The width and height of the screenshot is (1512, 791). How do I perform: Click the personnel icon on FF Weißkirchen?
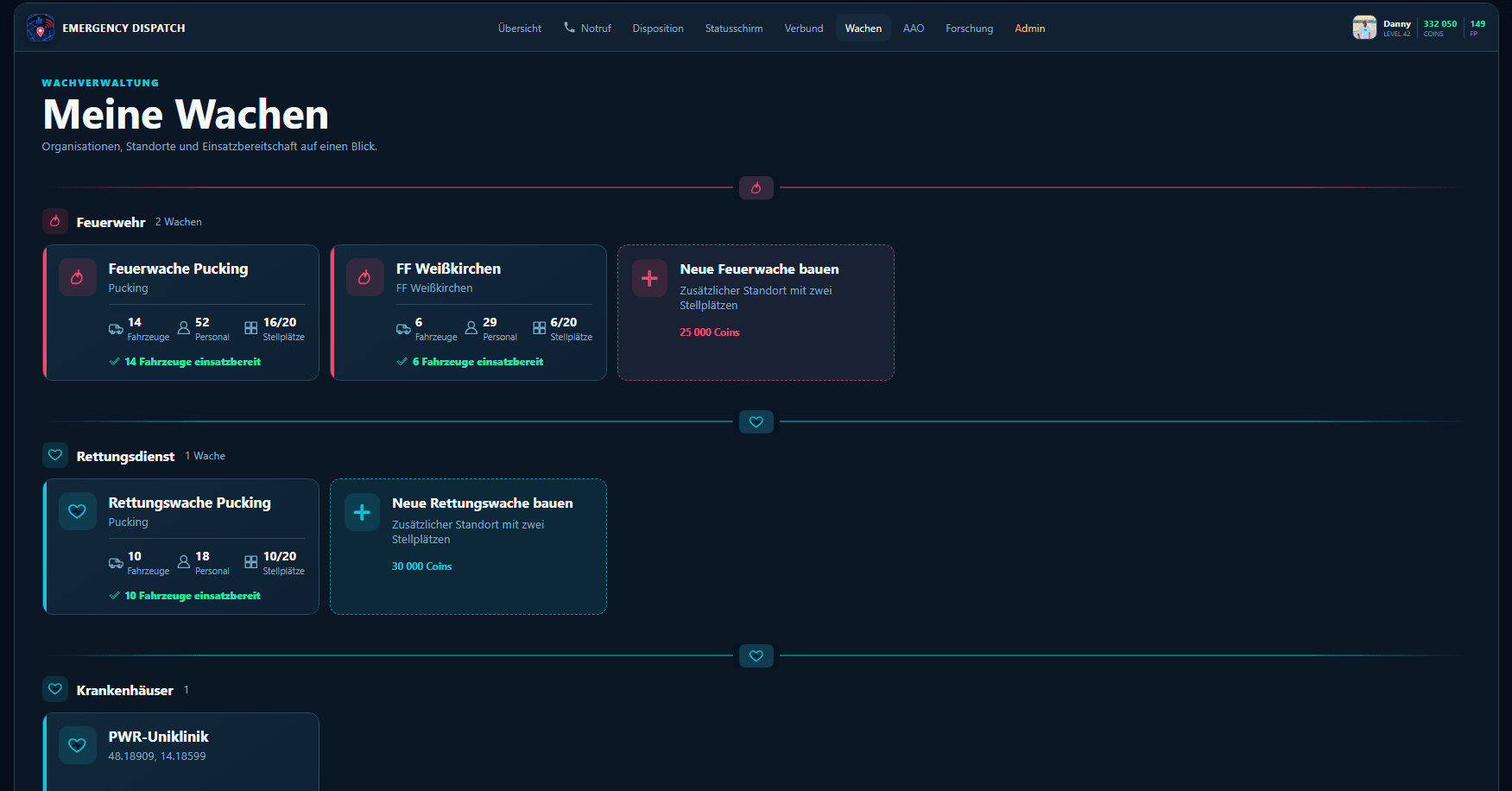coord(471,328)
